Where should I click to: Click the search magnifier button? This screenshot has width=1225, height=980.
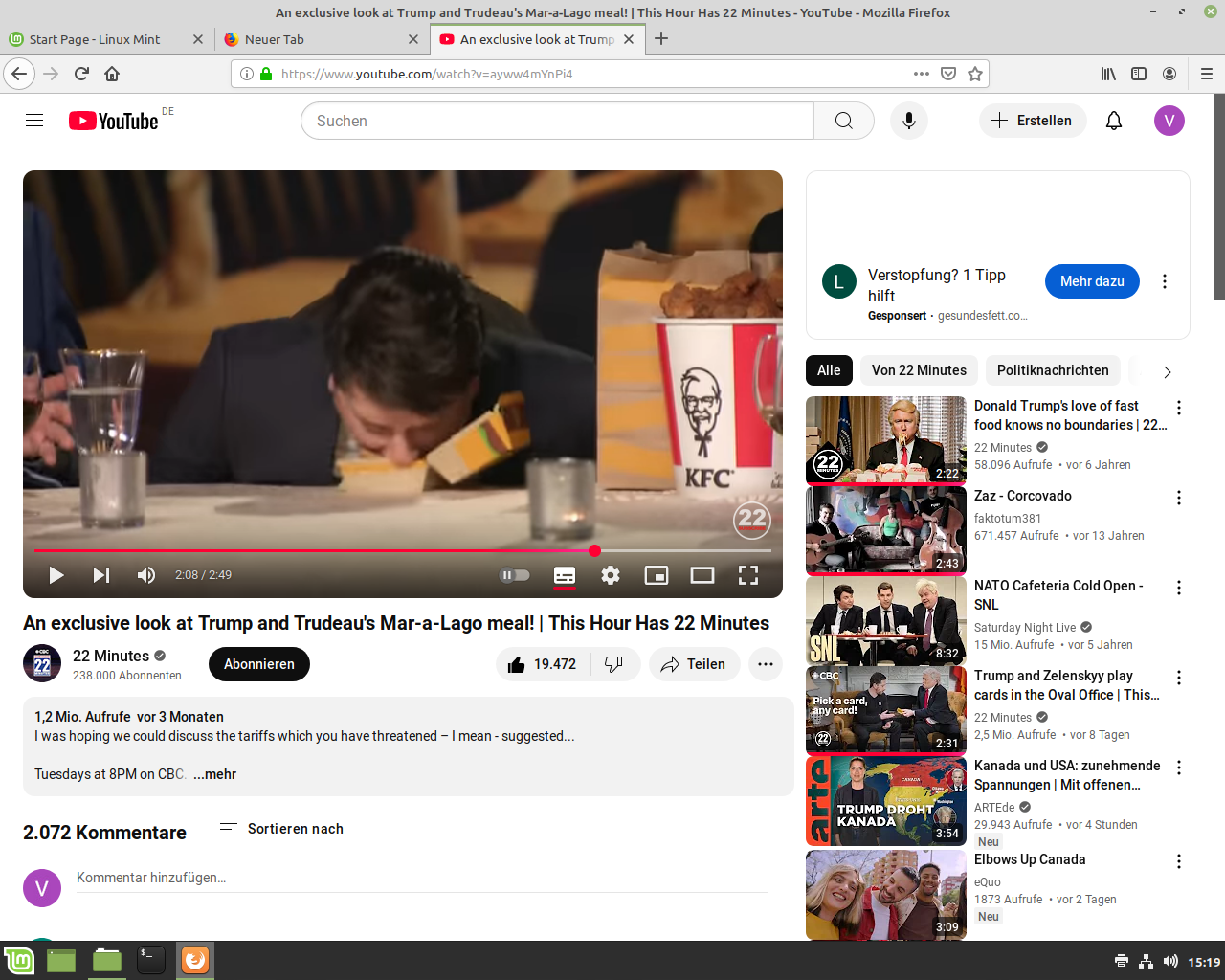pyautogui.click(x=844, y=121)
